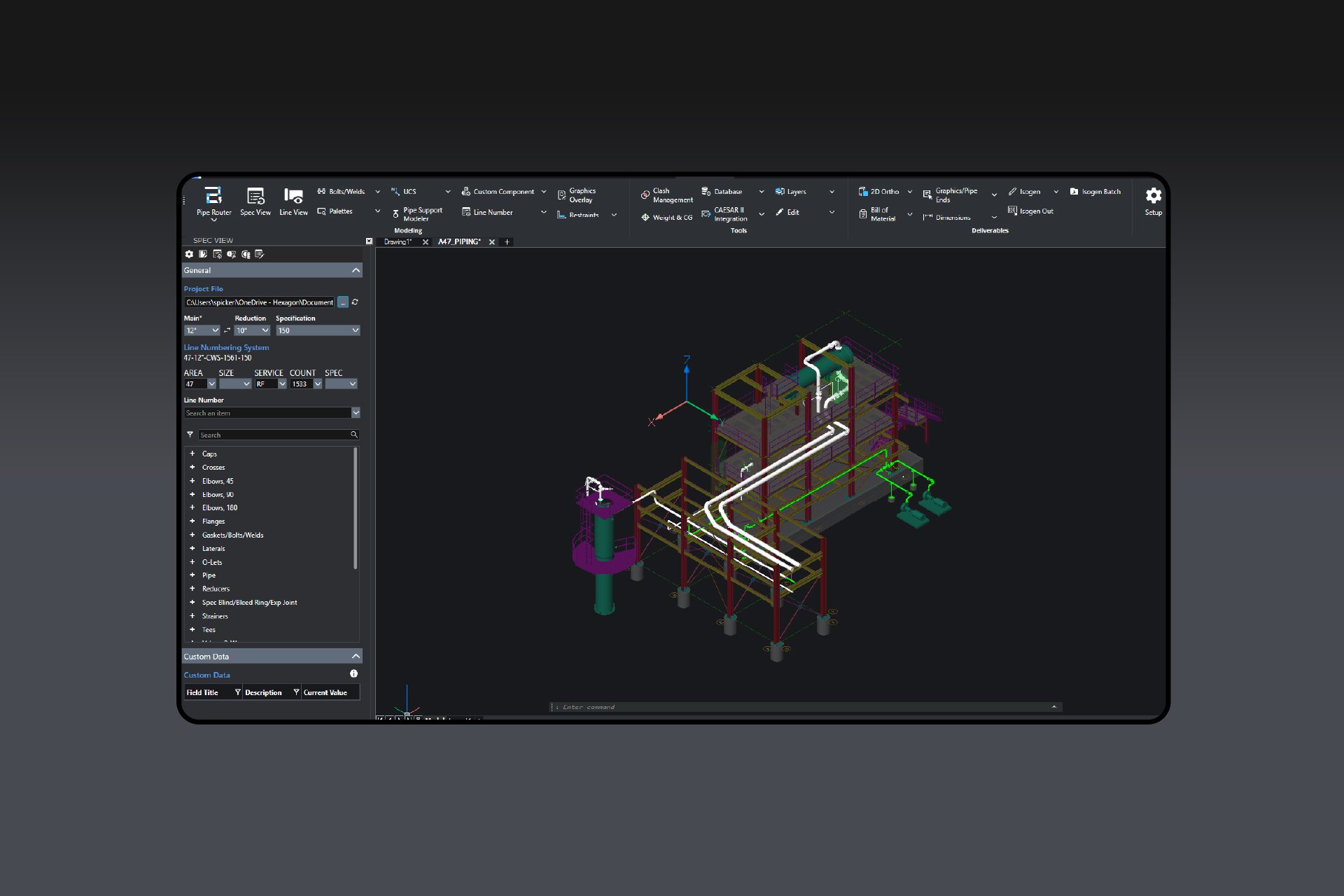Collapse the Custom Data panel
1344x896 pixels.
click(x=354, y=656)
